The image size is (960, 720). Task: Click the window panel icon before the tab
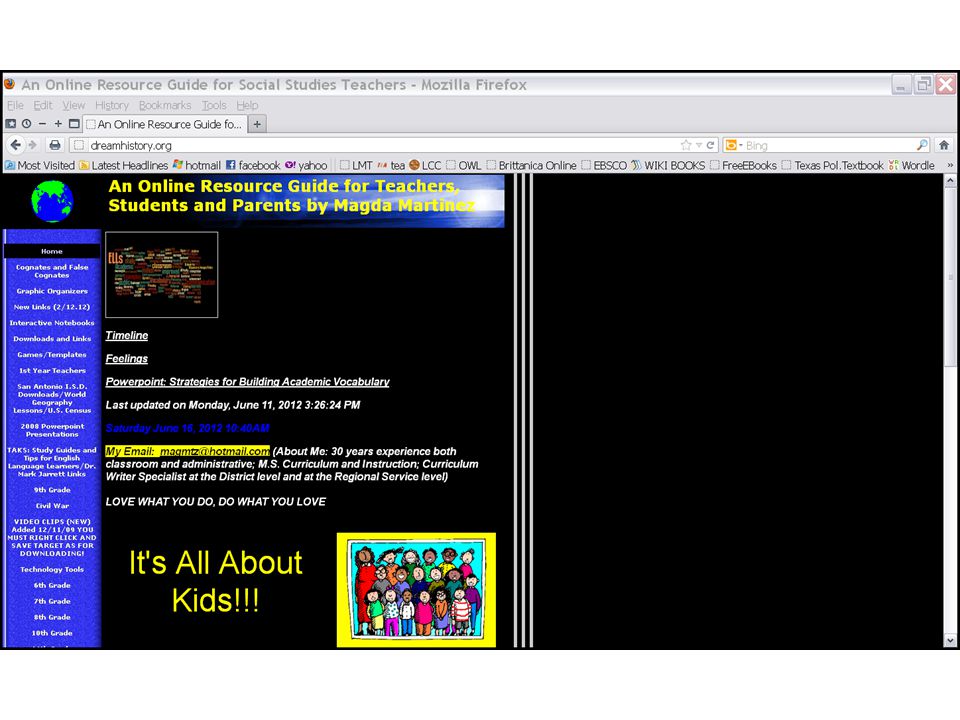[x=74, y=124]
